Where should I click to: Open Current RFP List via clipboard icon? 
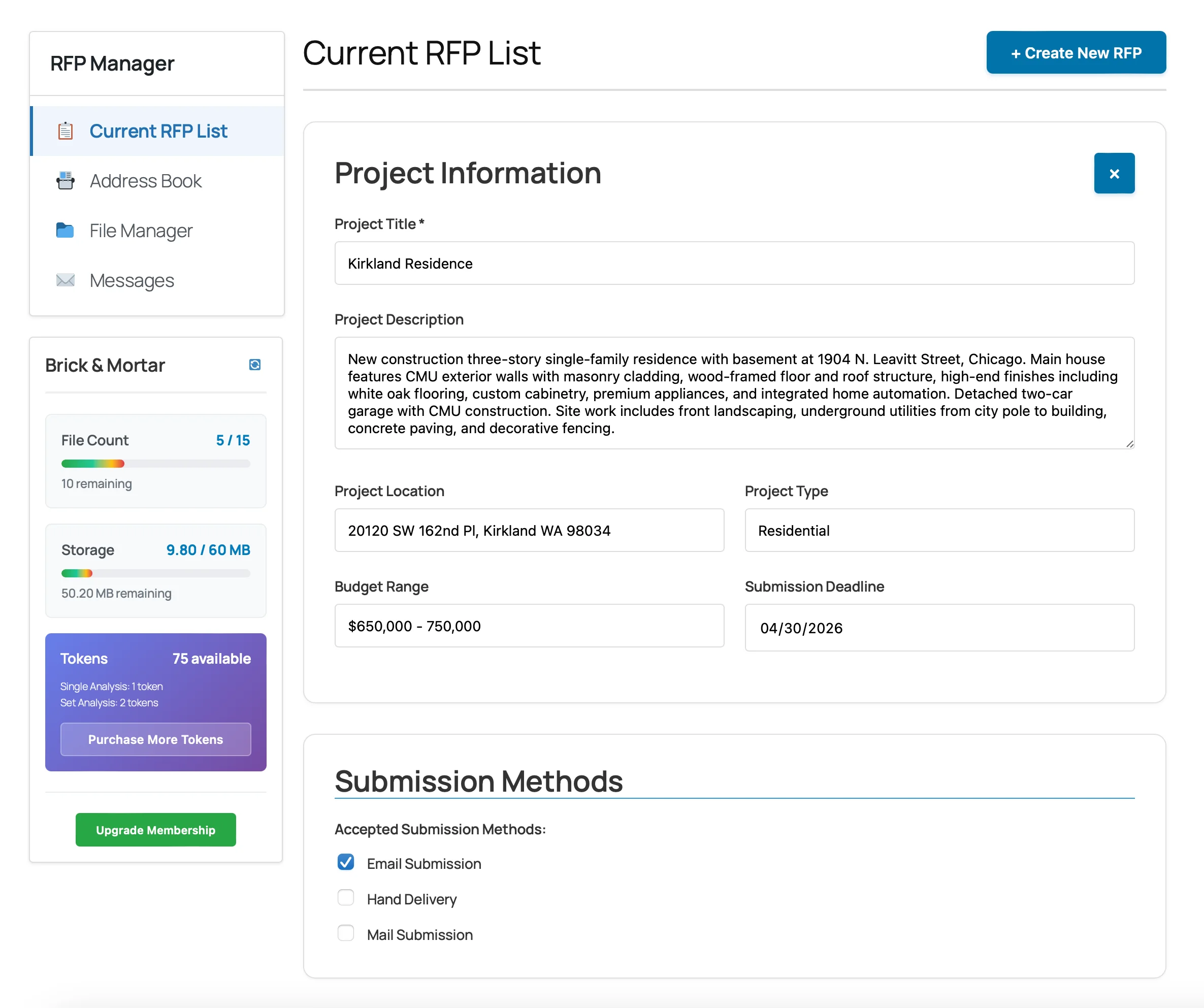[x=65, y=131]
